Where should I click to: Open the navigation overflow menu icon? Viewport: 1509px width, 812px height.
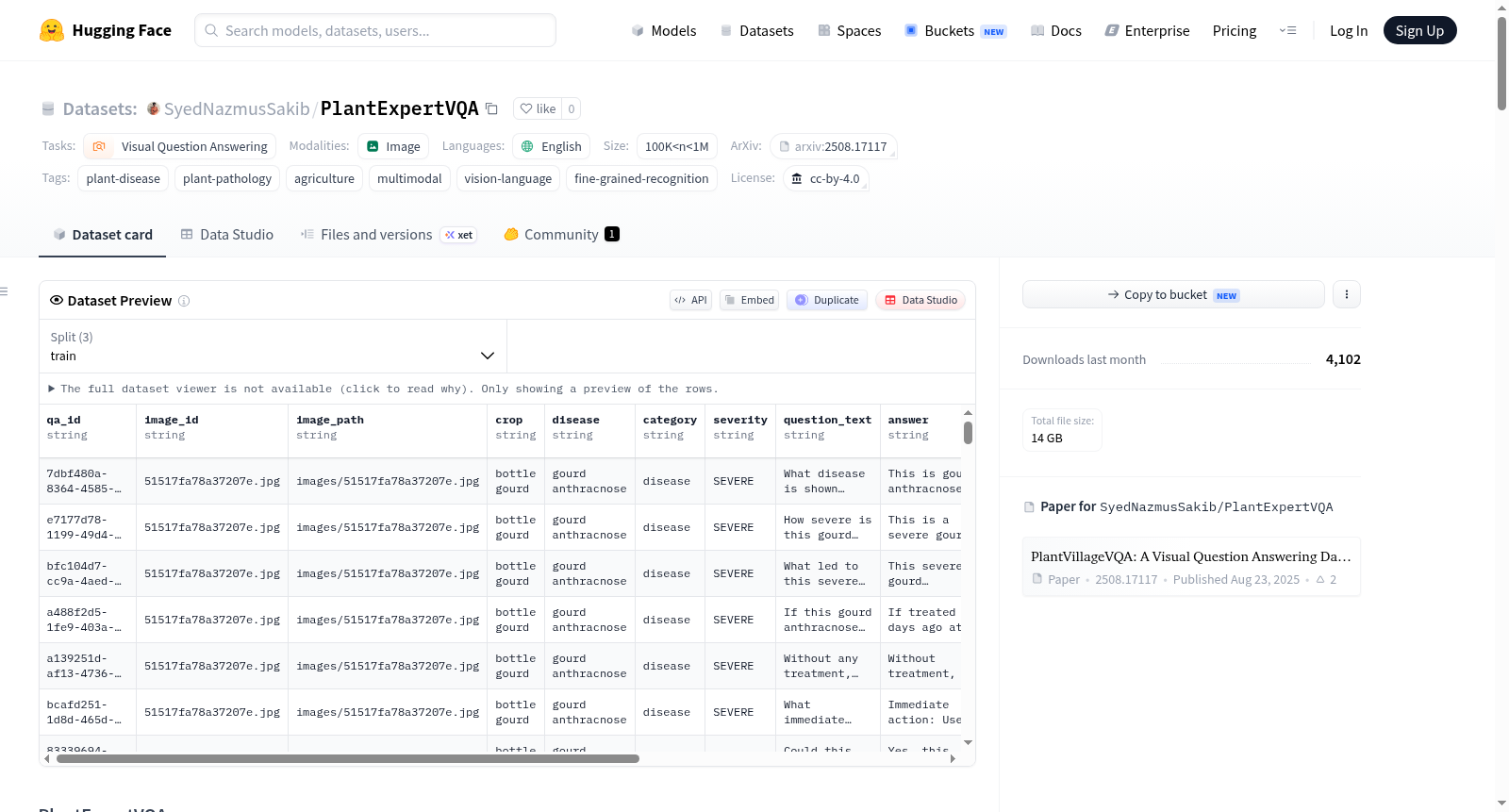(x=1287, y=30)
